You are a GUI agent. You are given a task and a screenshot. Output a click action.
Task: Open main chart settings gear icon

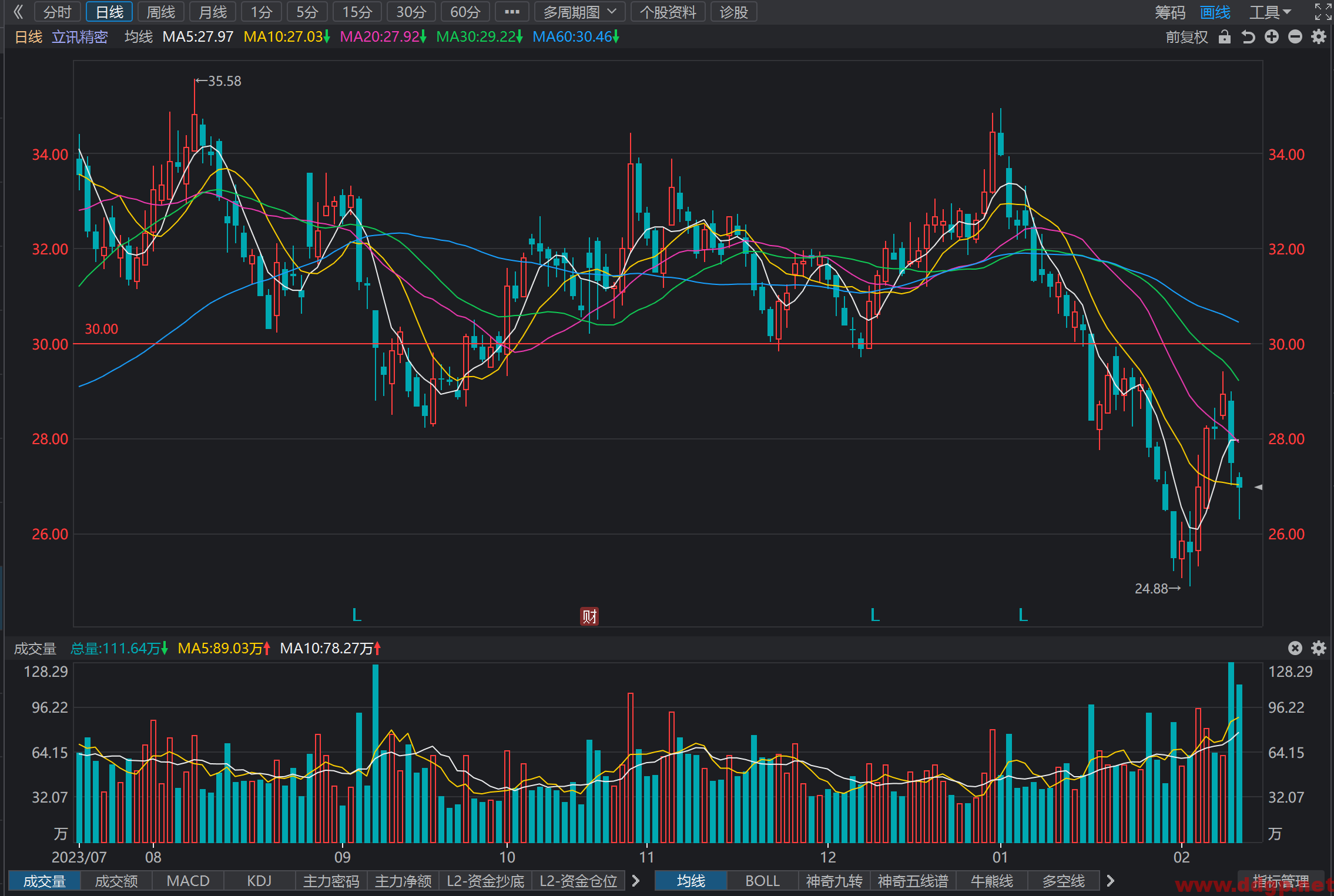point(1319,37)
